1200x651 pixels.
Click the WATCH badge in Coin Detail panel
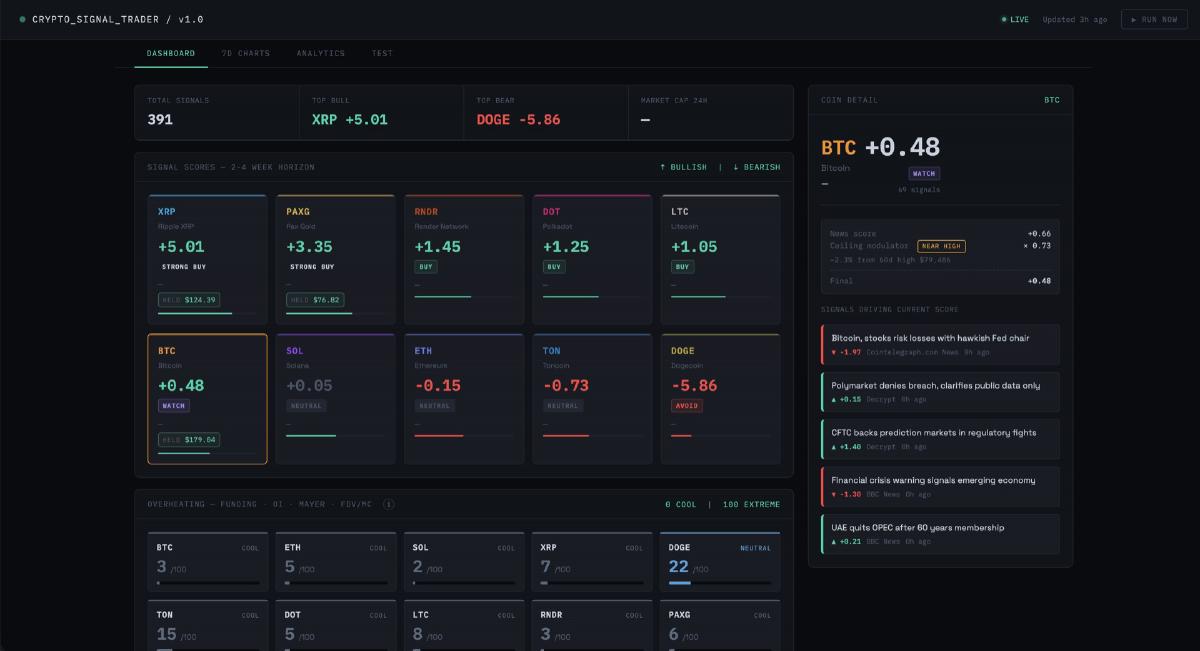click(x=924, y=174)
